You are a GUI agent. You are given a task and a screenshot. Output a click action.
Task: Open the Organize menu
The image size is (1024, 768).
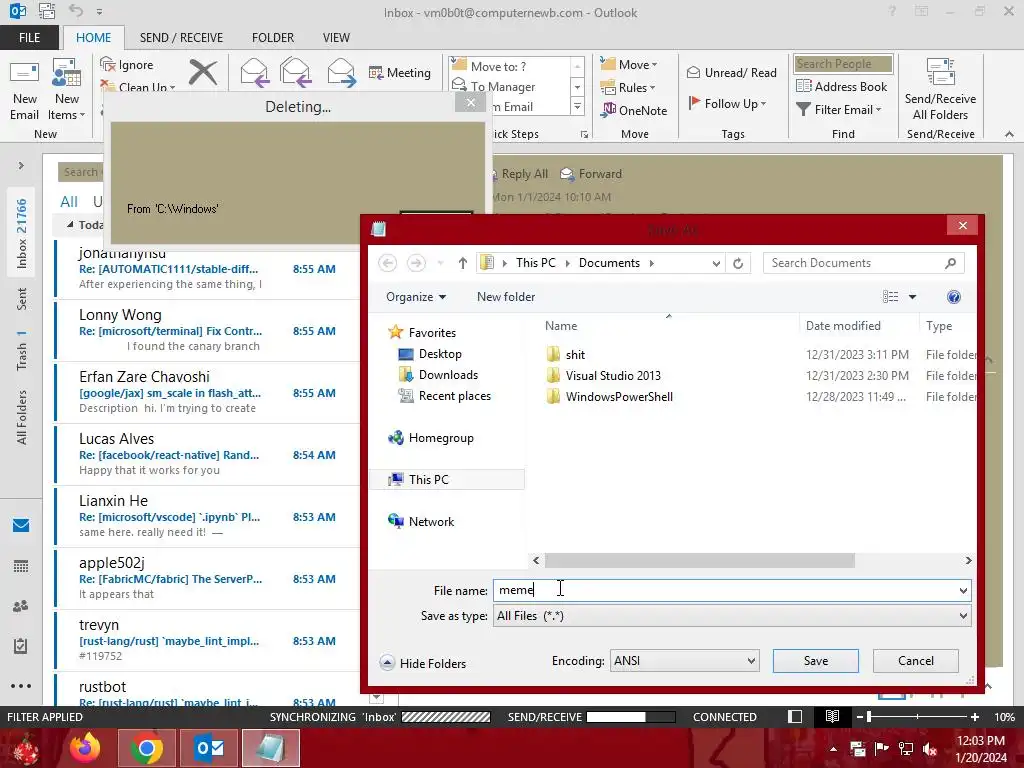tap(416, 297)
